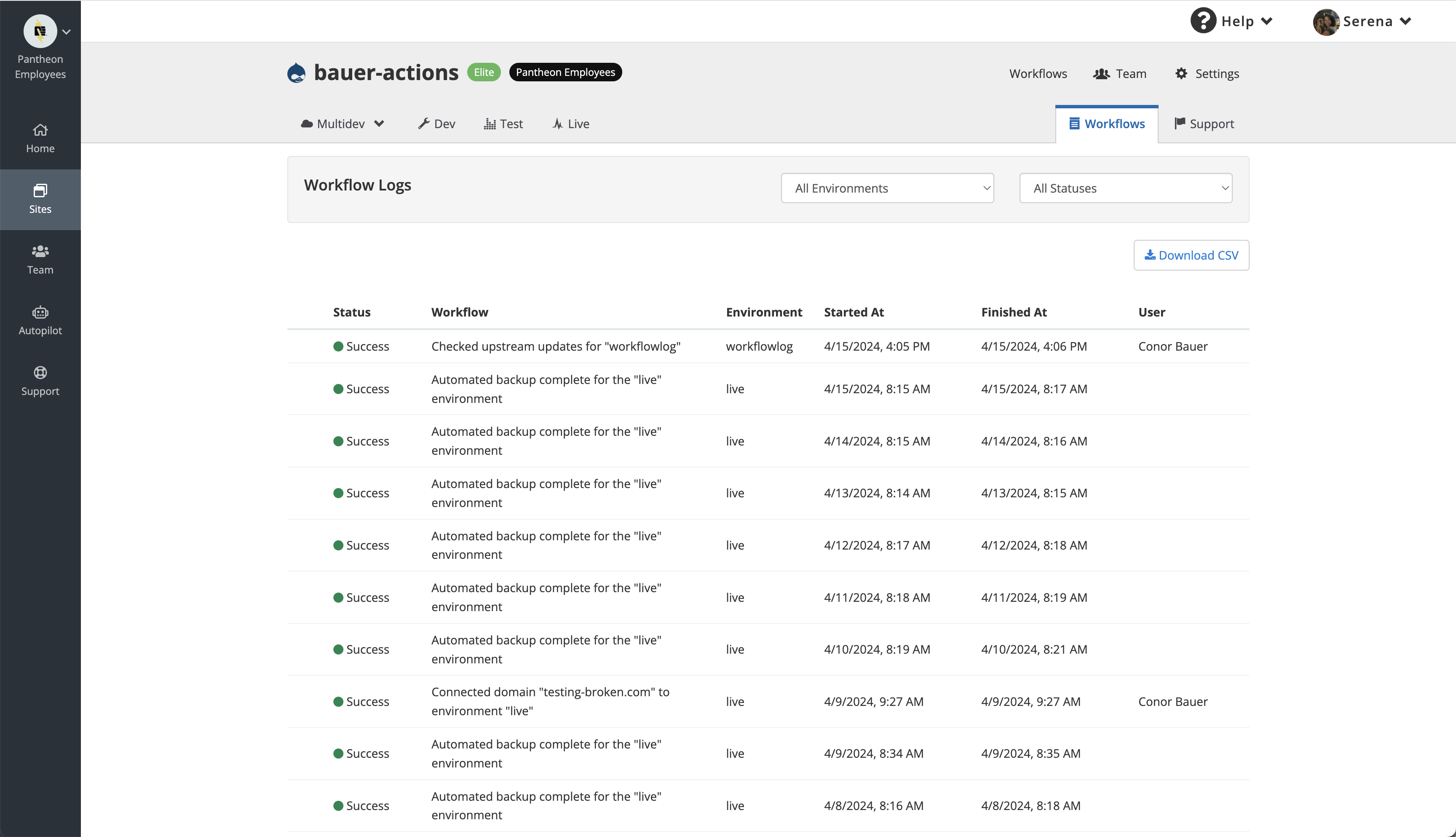The width and height of the screenshot is (1456, 837).
Task: Click the Pantheon Employees badge near site name
Action: [565, 72]
